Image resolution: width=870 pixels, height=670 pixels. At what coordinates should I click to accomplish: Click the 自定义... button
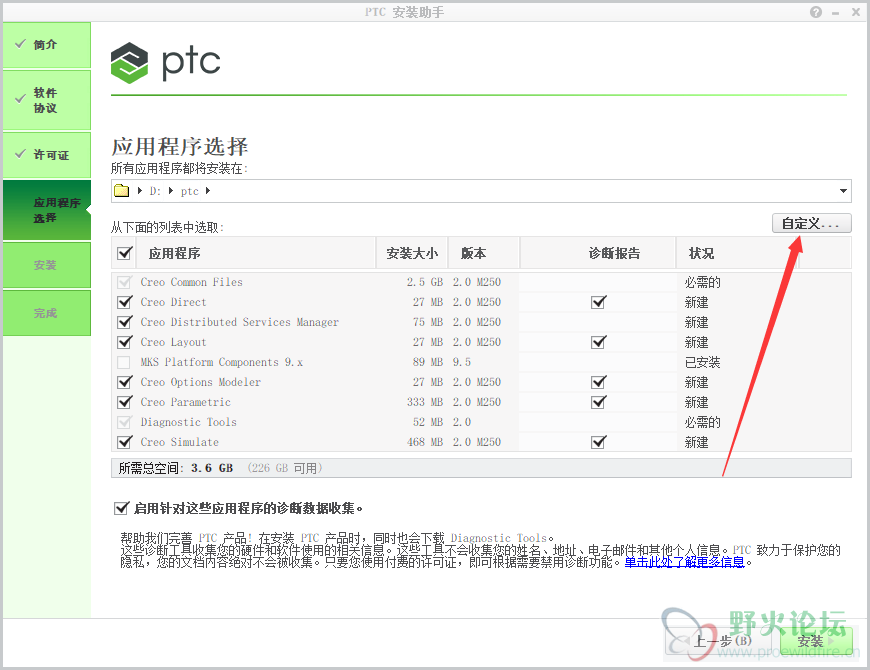coord(811,224)
